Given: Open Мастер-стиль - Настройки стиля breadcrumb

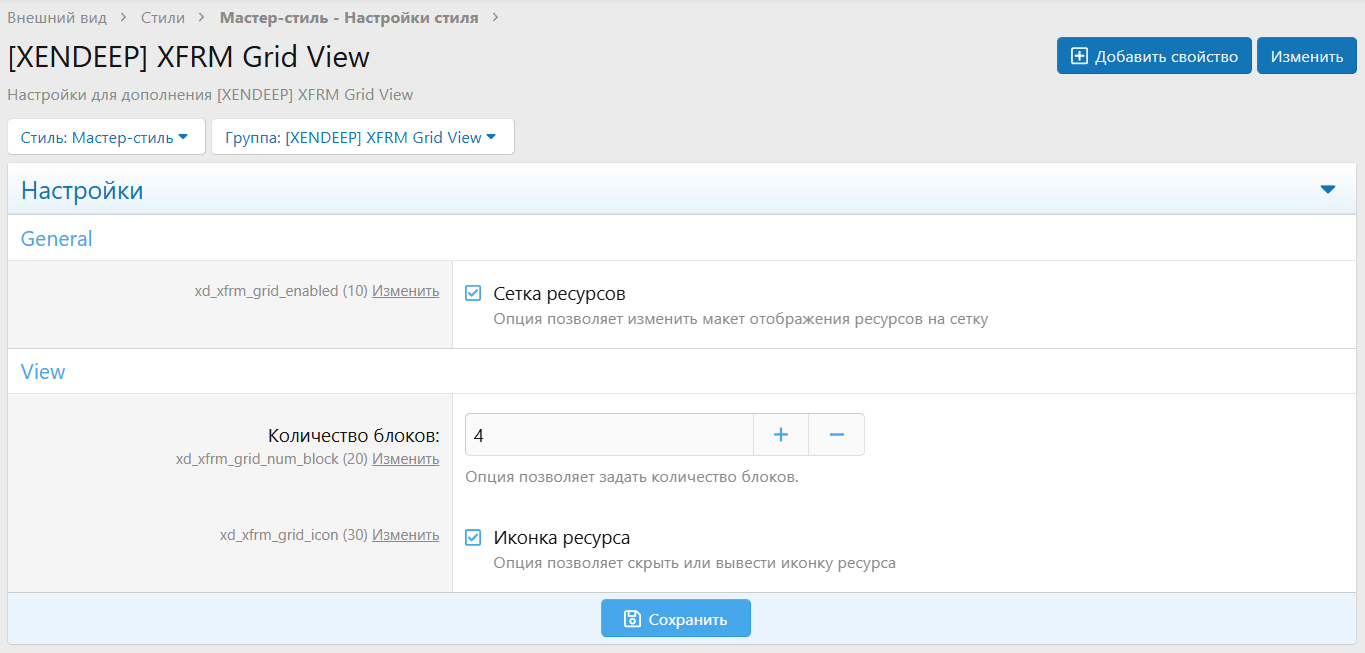Looking at the screenshot, I should click(x=349, y=17).
